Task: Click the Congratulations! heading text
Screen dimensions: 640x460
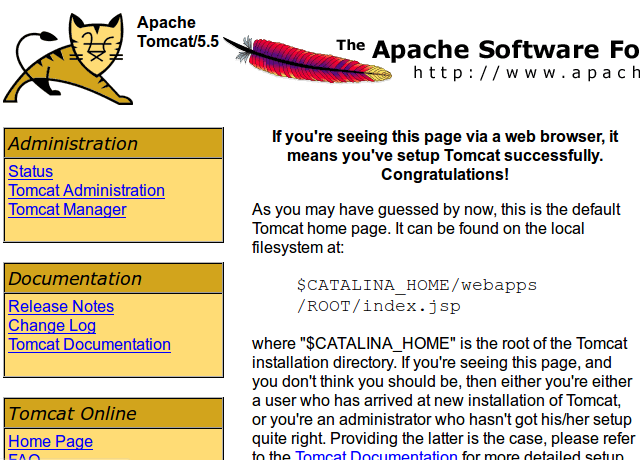Action: (x=445, y=174)
